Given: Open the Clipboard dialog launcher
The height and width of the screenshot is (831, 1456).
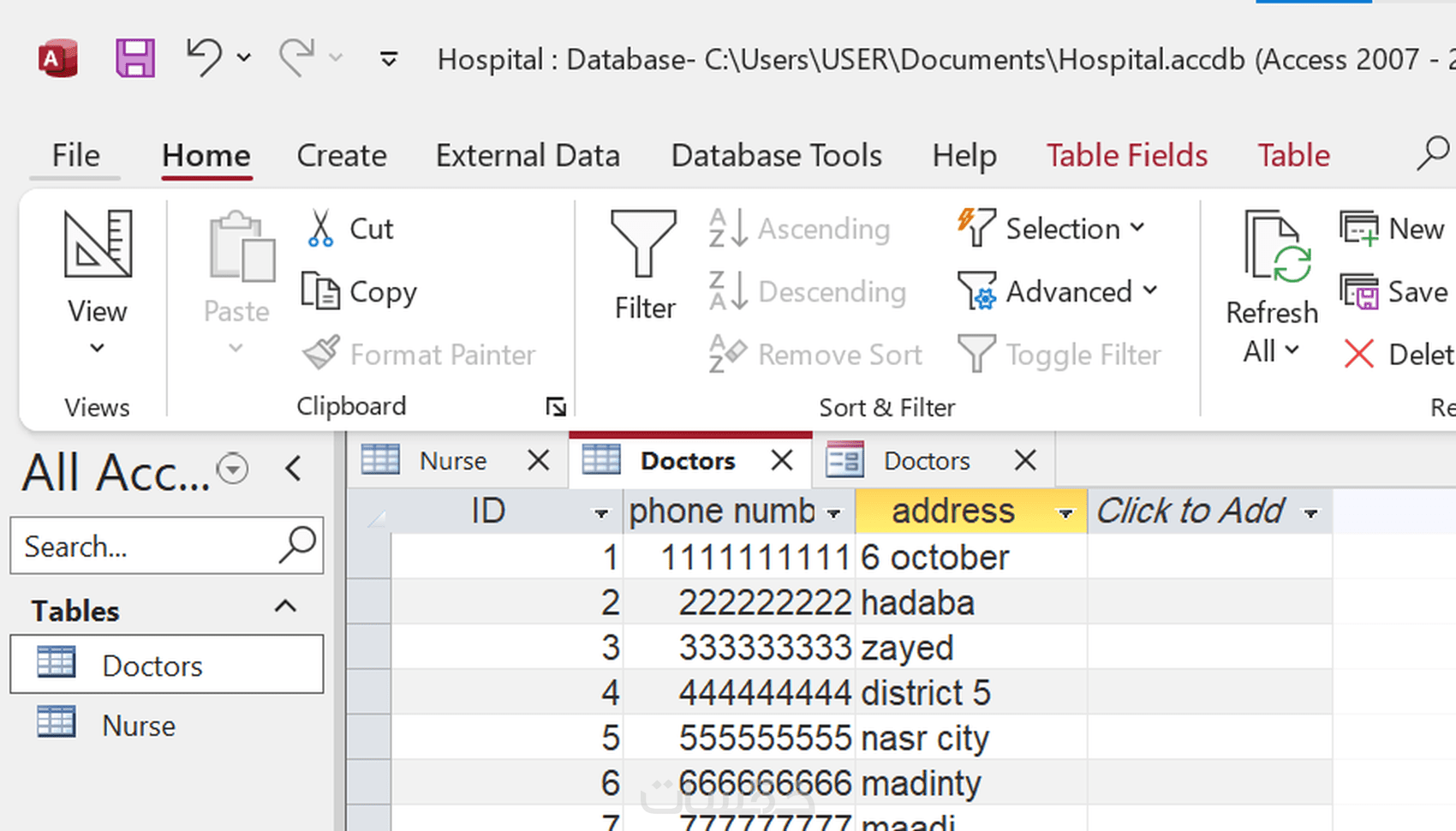Looking at the screenshot, I should (x=556, y=407).
